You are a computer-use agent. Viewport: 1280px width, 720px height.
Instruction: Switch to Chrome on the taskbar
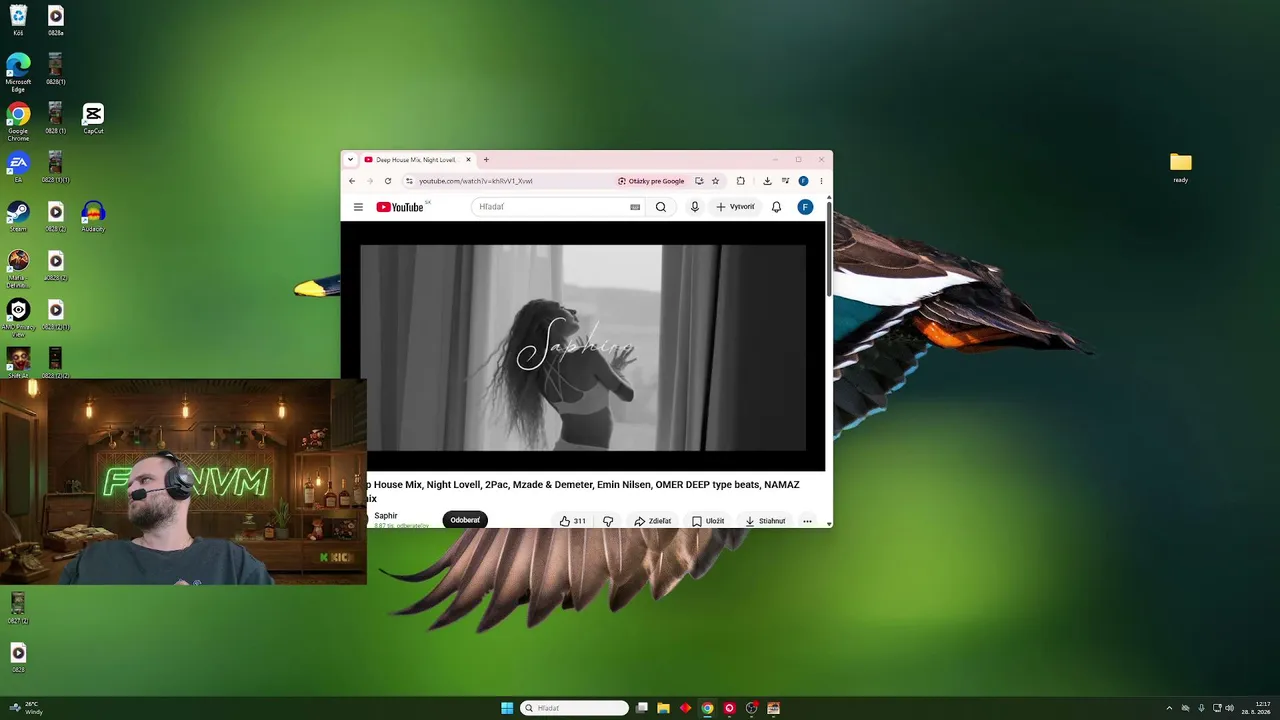pyautogui.click(x=707, y=708)
